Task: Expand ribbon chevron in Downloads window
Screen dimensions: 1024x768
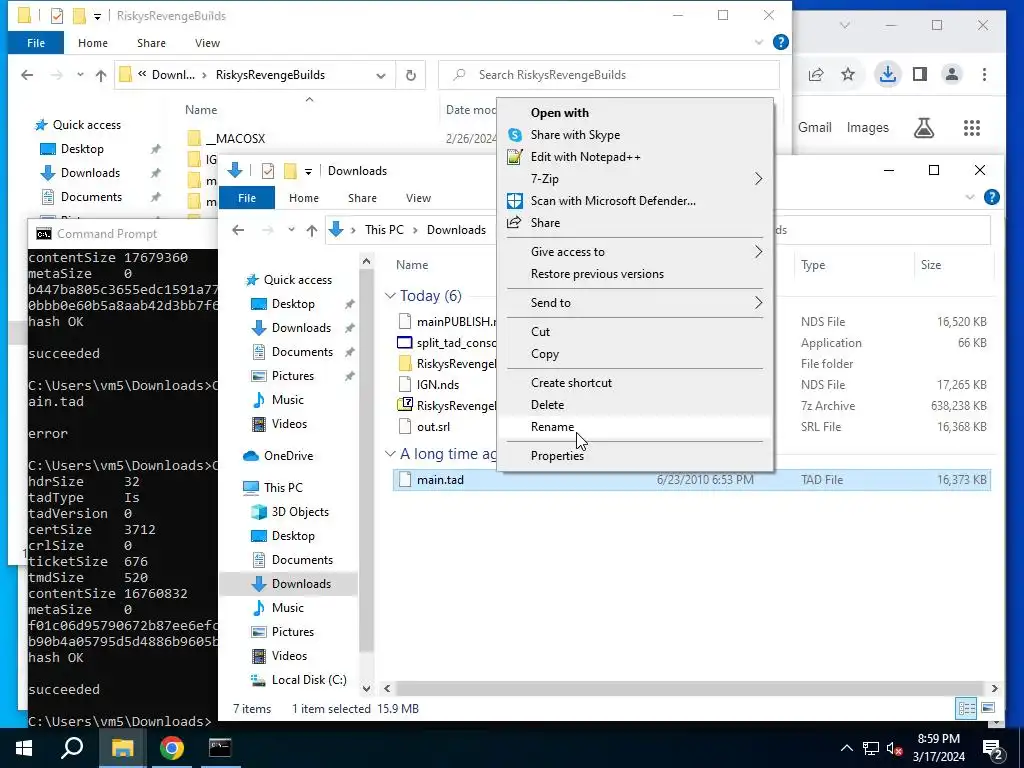Action: [970, 197]
